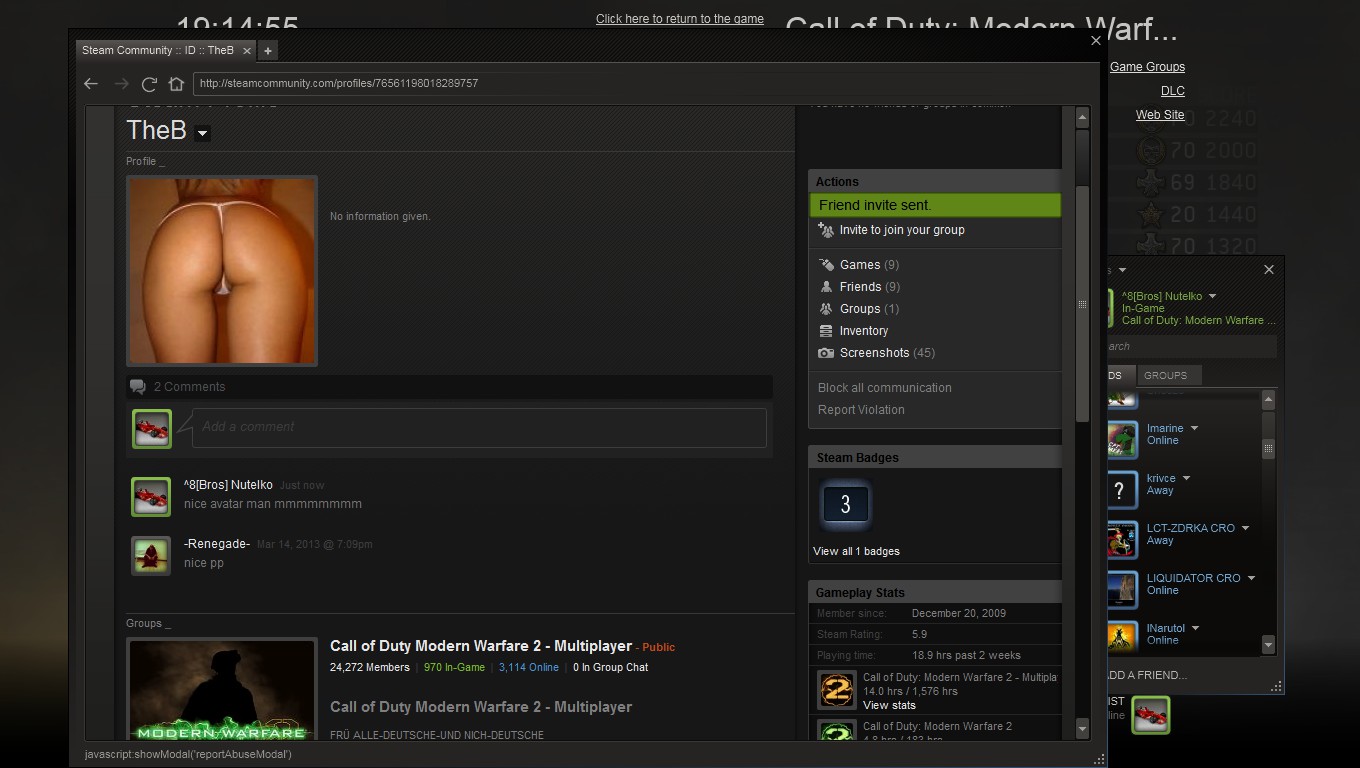
Task: Click the Screenshots camera icon
Action: click(x=826, y=353)
